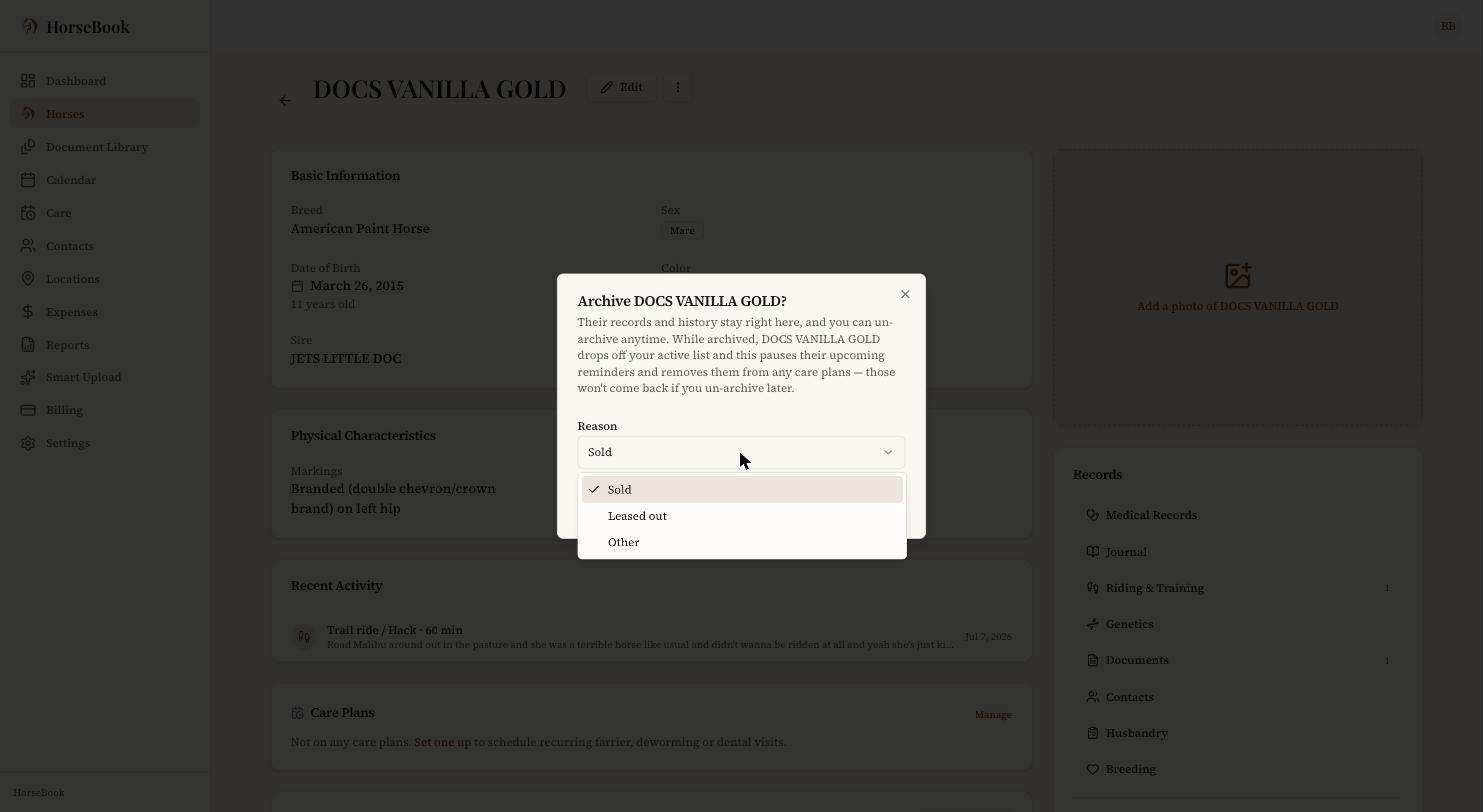Click the Care clock-calendar icon

tap(28, 213)
